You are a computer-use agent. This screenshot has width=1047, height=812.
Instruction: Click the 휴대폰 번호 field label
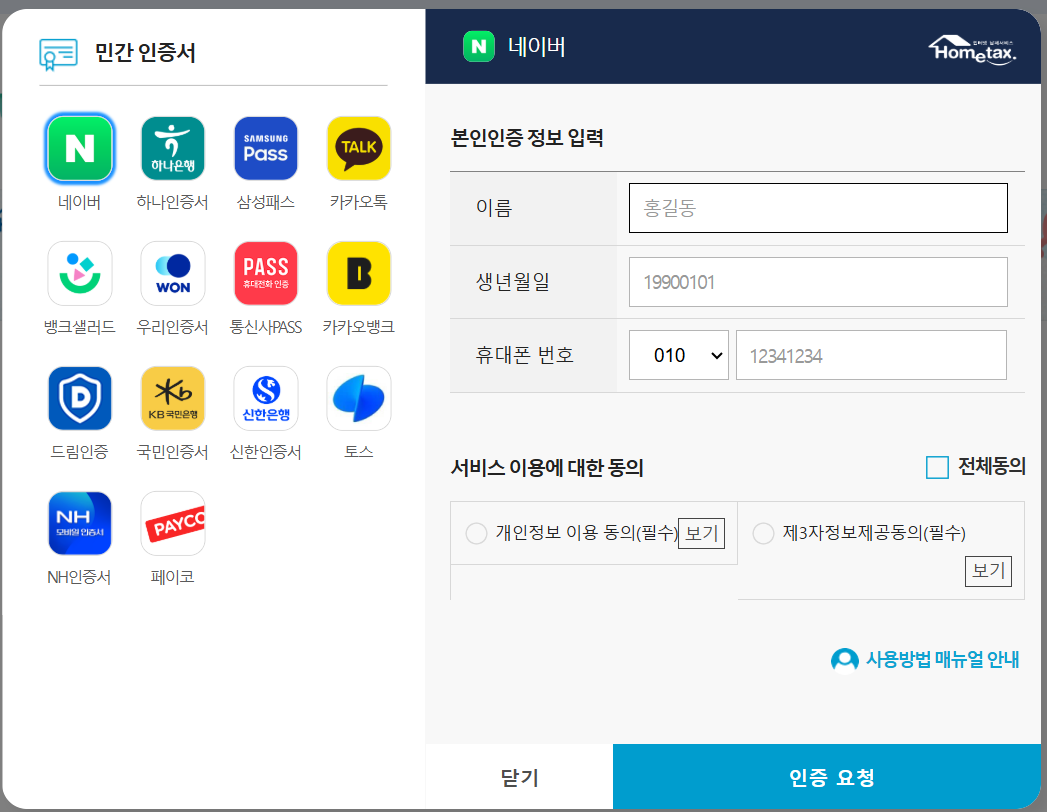[x=525, y=355]
